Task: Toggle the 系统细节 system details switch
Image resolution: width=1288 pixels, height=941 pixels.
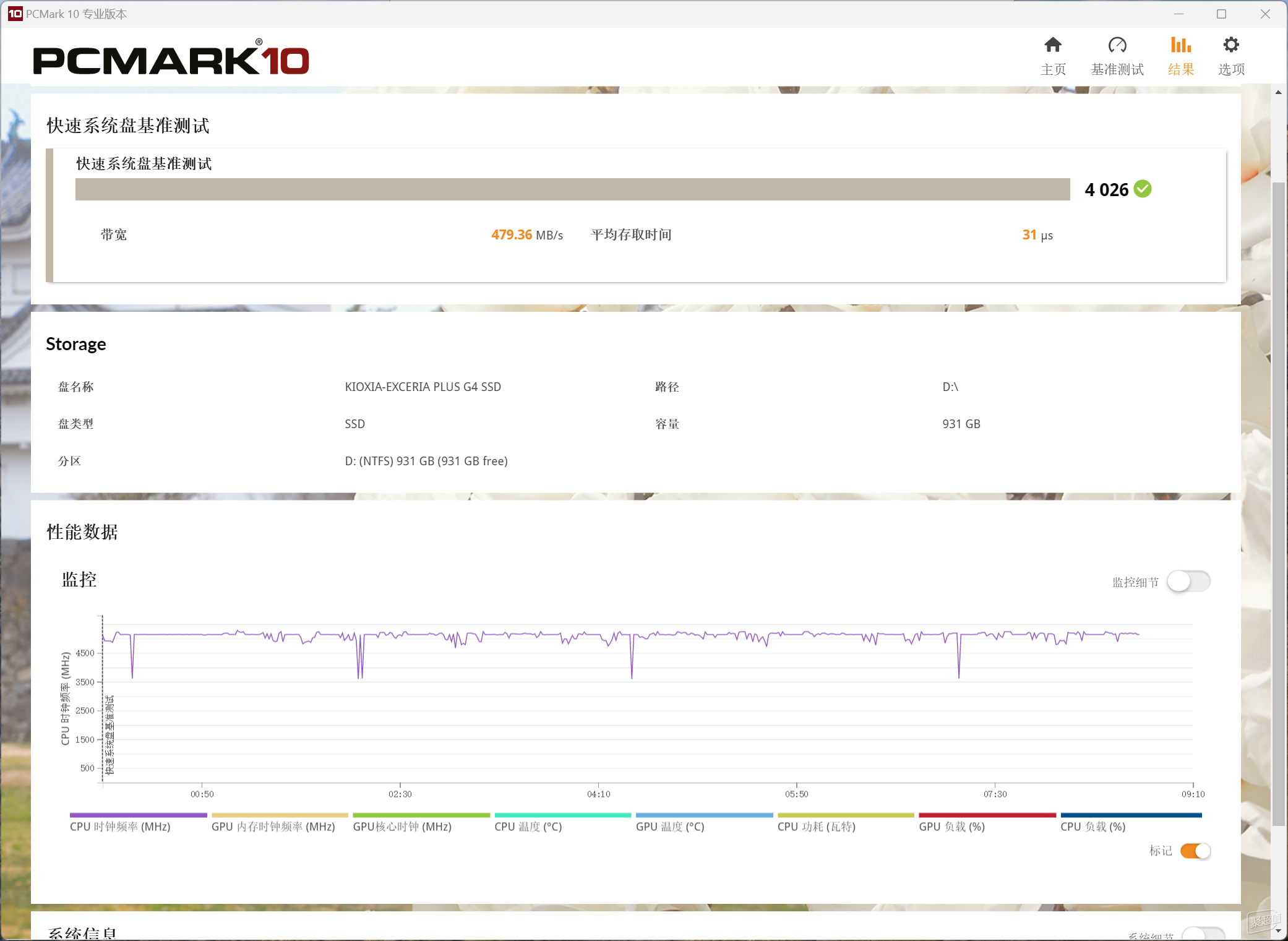Action: pos(1203,934)
